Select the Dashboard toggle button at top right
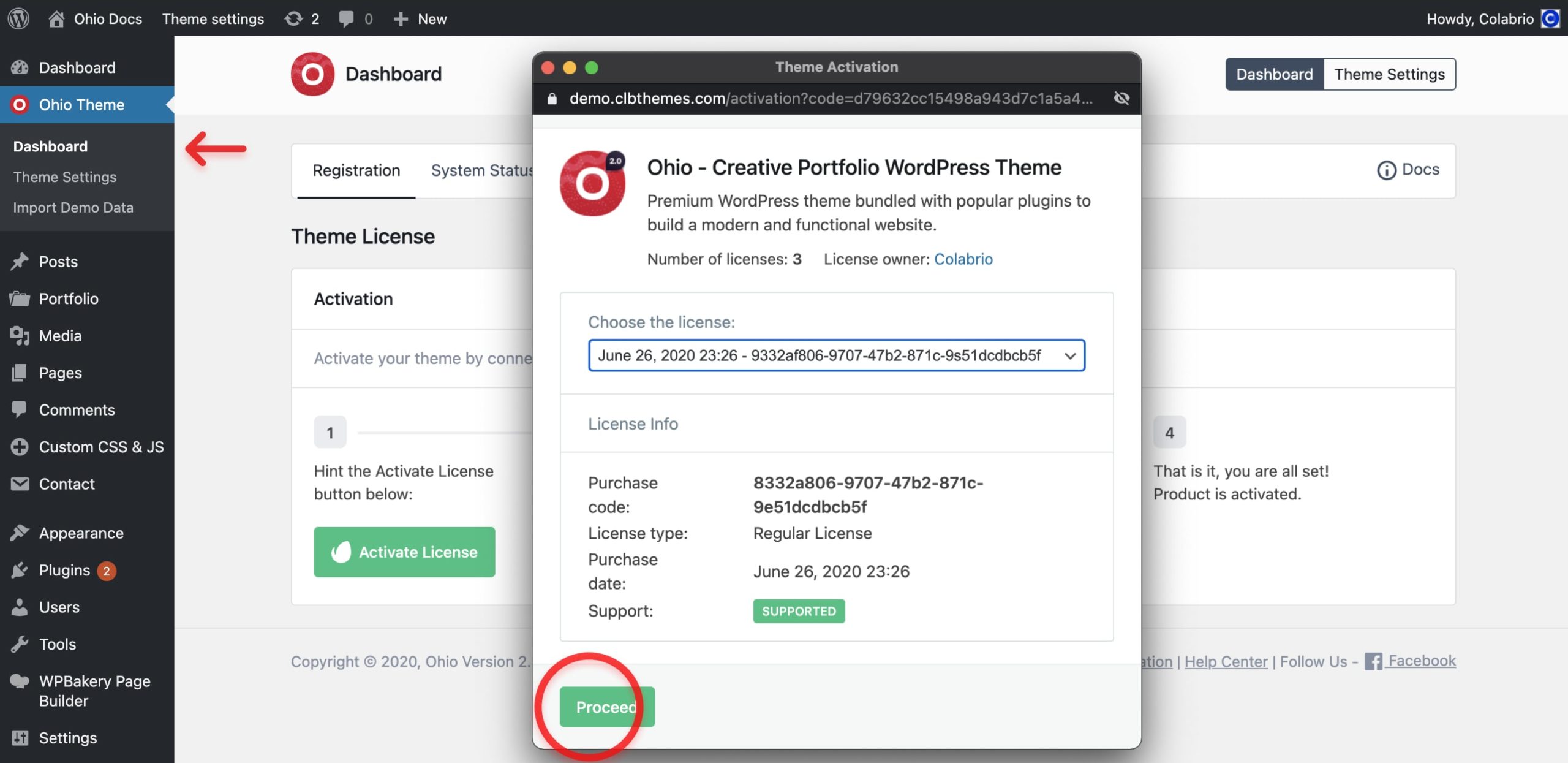The width and height of the screenshot is (1568, 763). click(1274, 74)
